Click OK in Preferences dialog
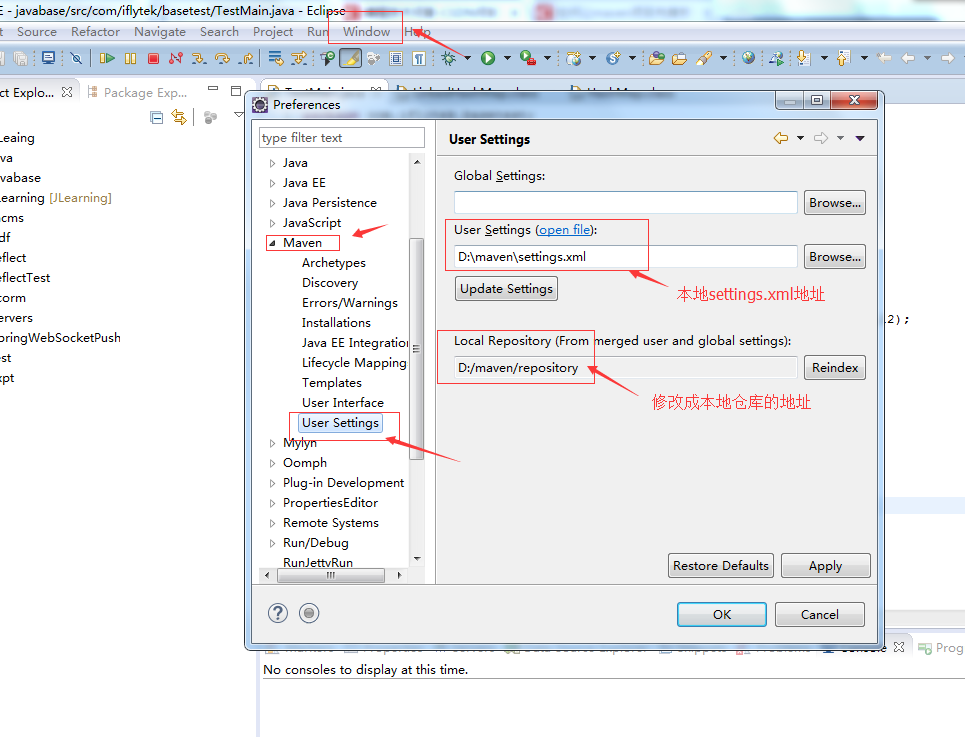965x737 pixels. pos(722,614)
